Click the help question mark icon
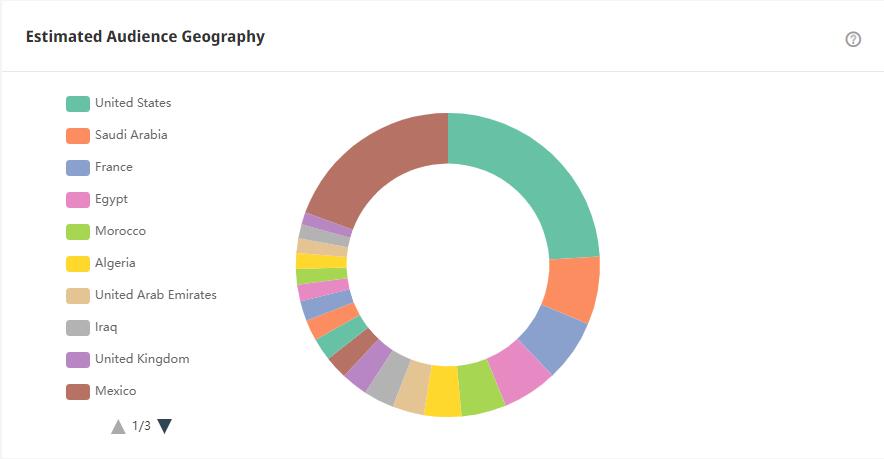The height and width of the screenshot is (459, 884). pos(853,39)
